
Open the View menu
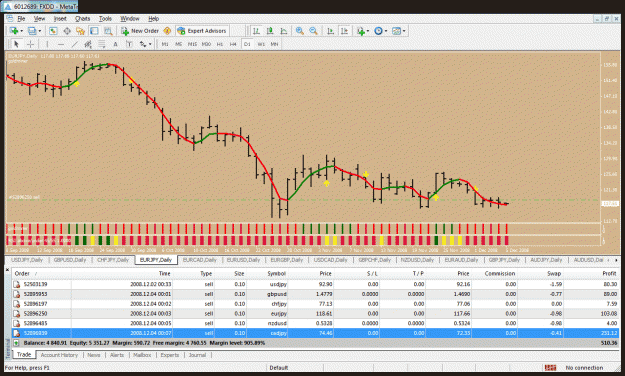coord(39,19)
